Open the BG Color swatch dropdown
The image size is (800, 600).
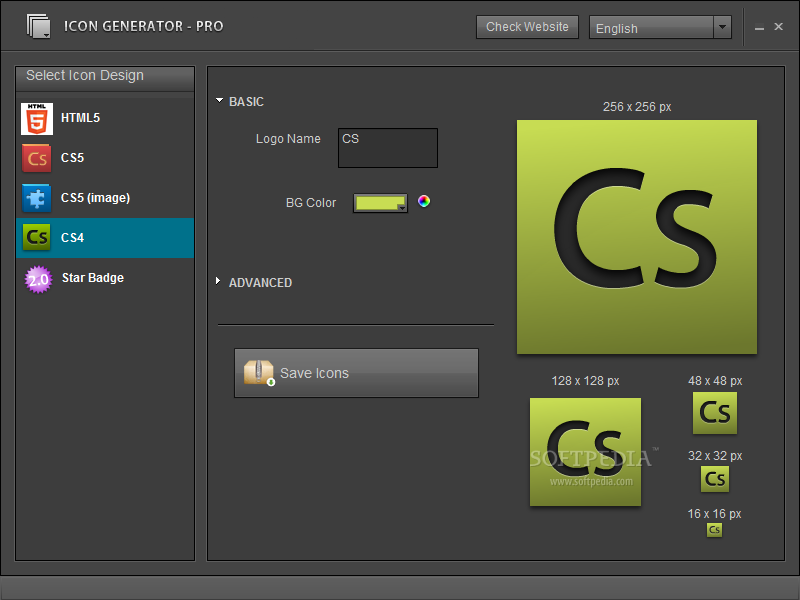pos(380,203)
